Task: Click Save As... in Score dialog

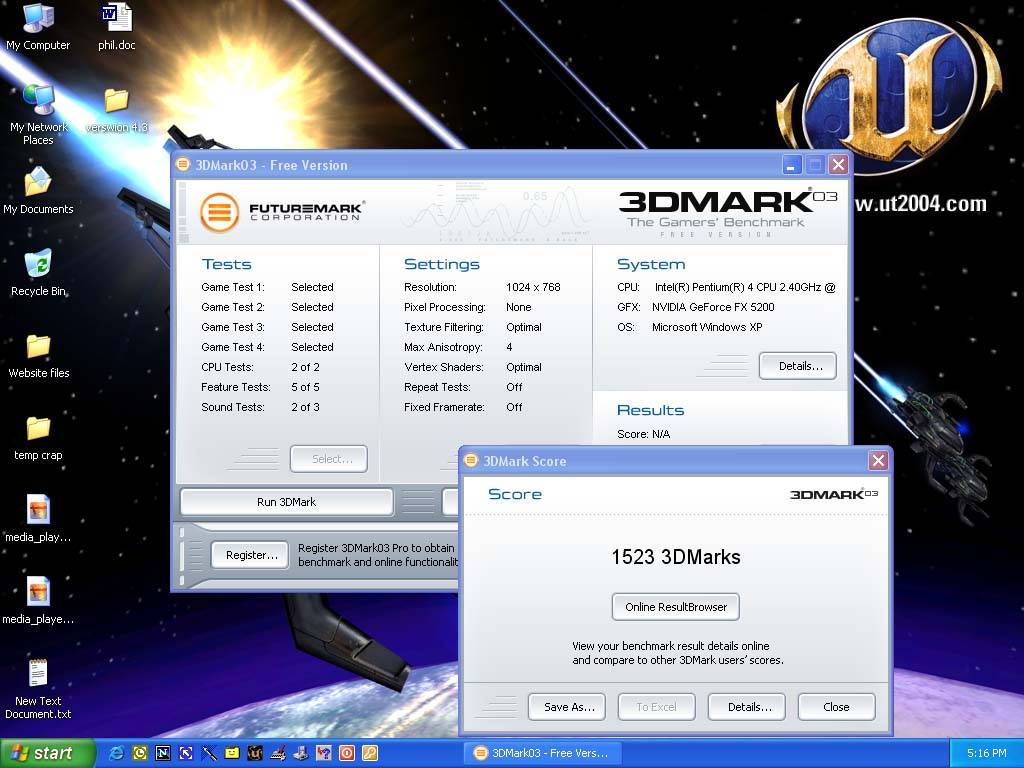Action: 567,707
